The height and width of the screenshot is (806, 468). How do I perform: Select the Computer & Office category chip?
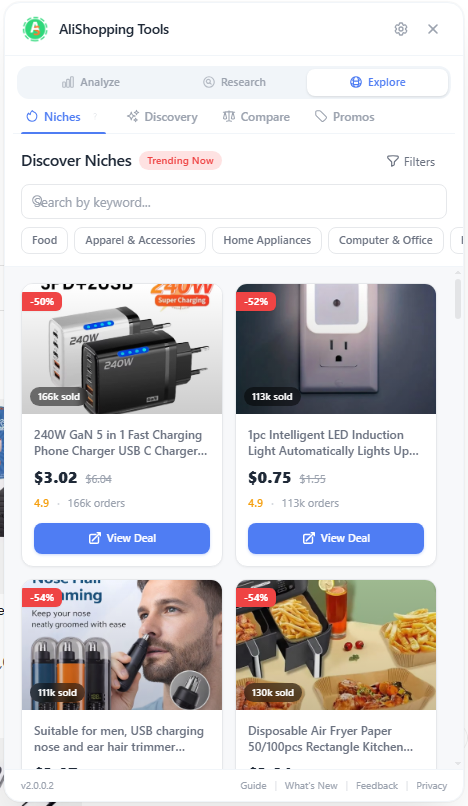click(386, 240)
